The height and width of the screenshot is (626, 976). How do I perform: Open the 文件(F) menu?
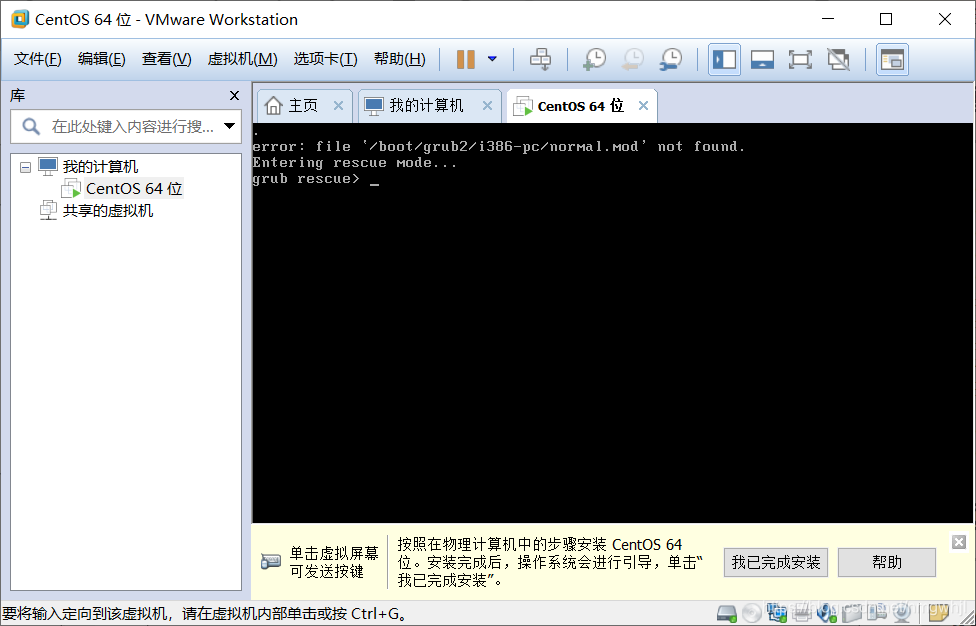(x=37, y=59)
